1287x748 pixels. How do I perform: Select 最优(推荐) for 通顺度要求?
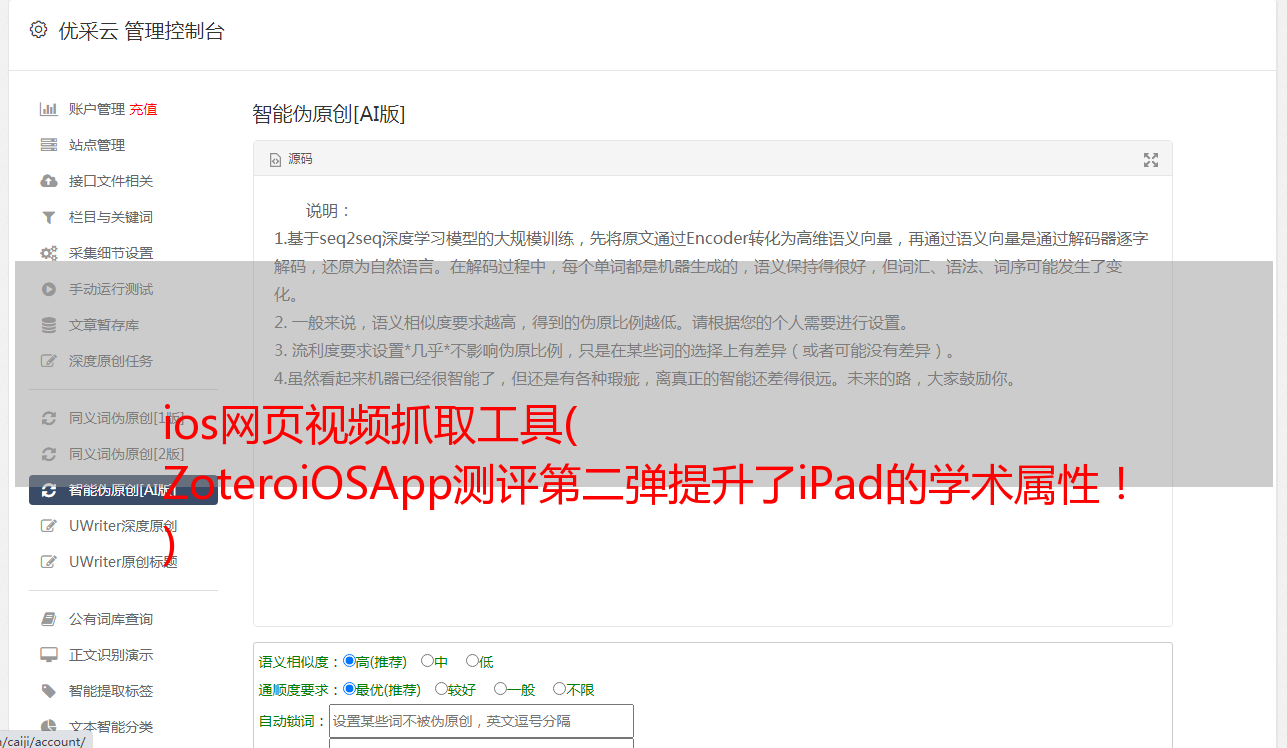pyautogui.click(x=349, y=689)
